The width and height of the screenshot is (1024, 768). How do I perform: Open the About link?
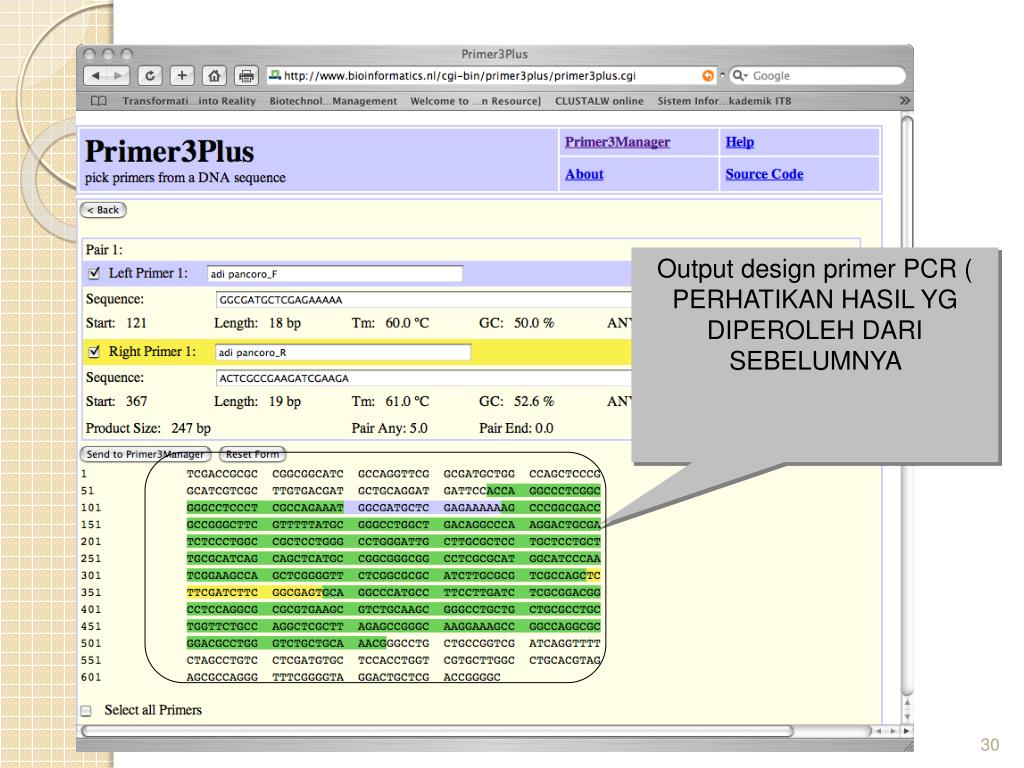584,174
